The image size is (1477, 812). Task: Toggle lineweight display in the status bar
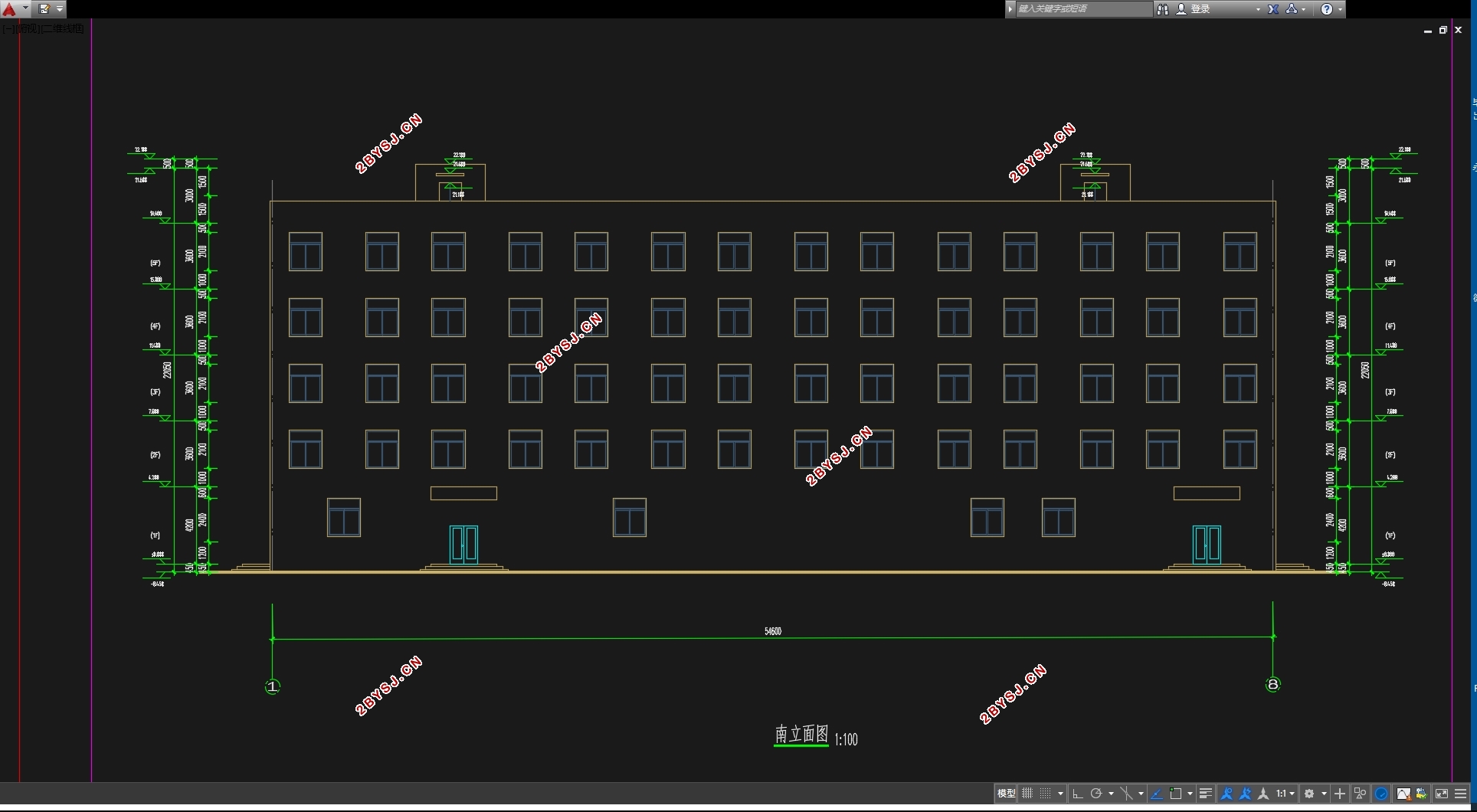[x=1205, y=794]
